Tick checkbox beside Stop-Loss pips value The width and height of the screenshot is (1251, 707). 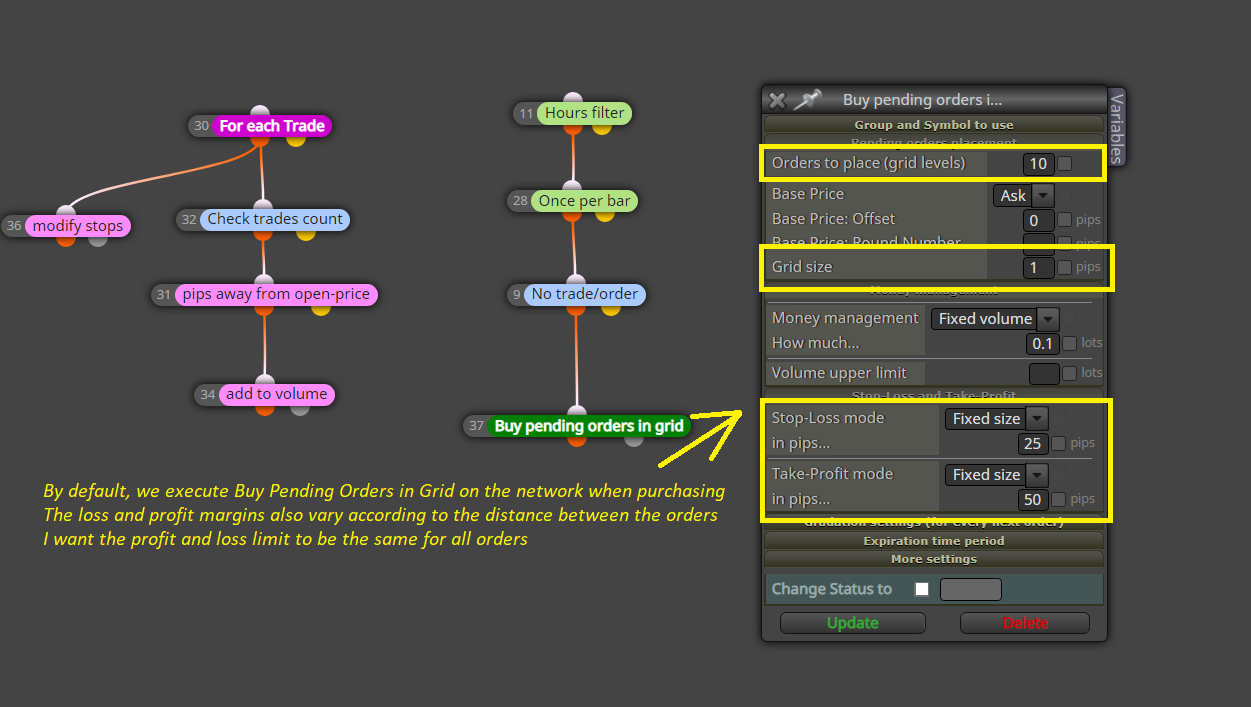1059,443
